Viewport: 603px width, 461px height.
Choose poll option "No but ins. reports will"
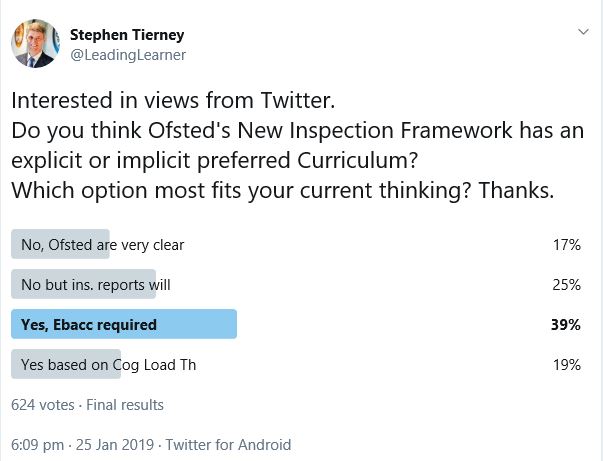point(96,284)
